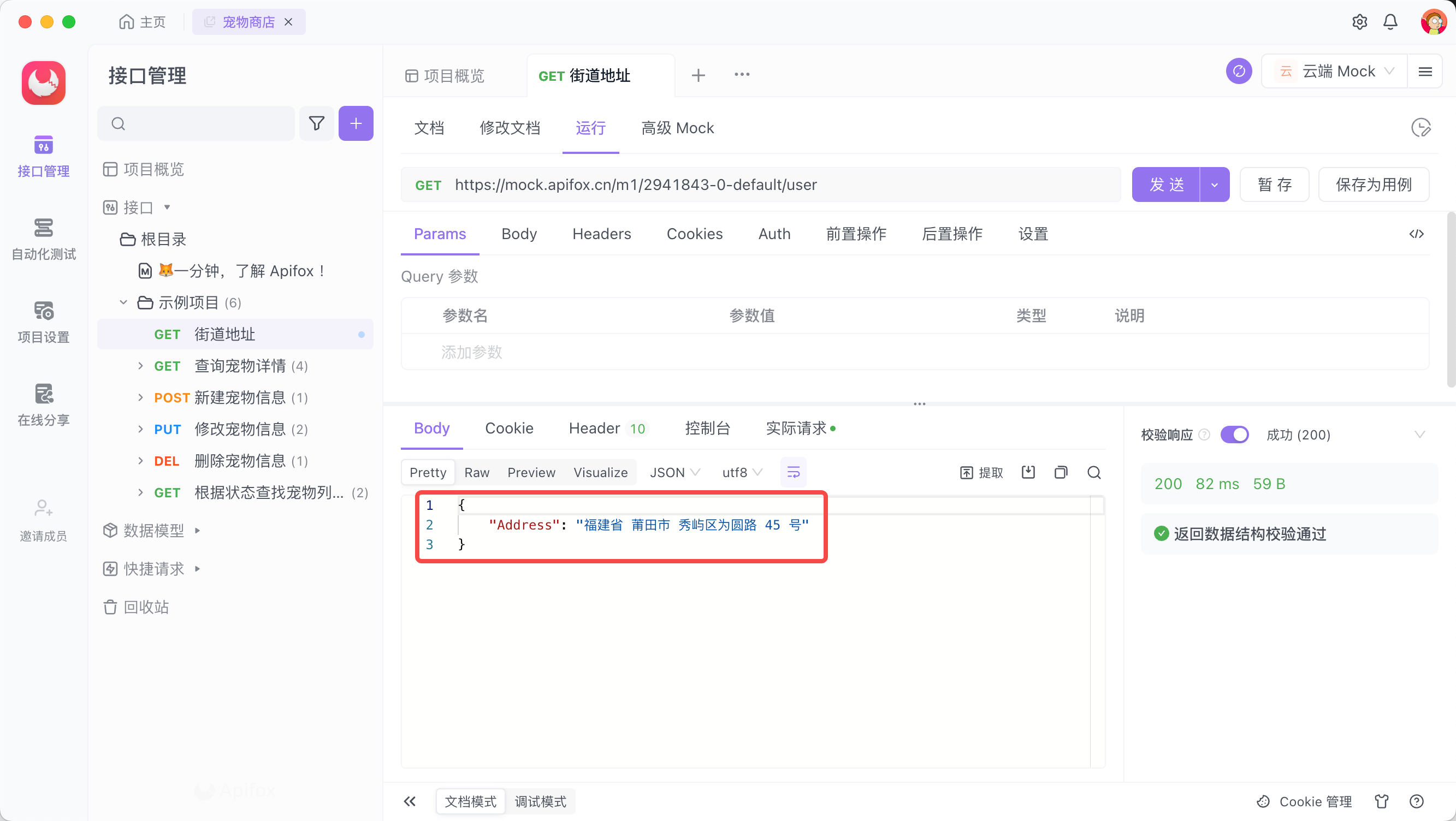Click the code generation icon
1456x821 pixels.
pos(1416,234)
